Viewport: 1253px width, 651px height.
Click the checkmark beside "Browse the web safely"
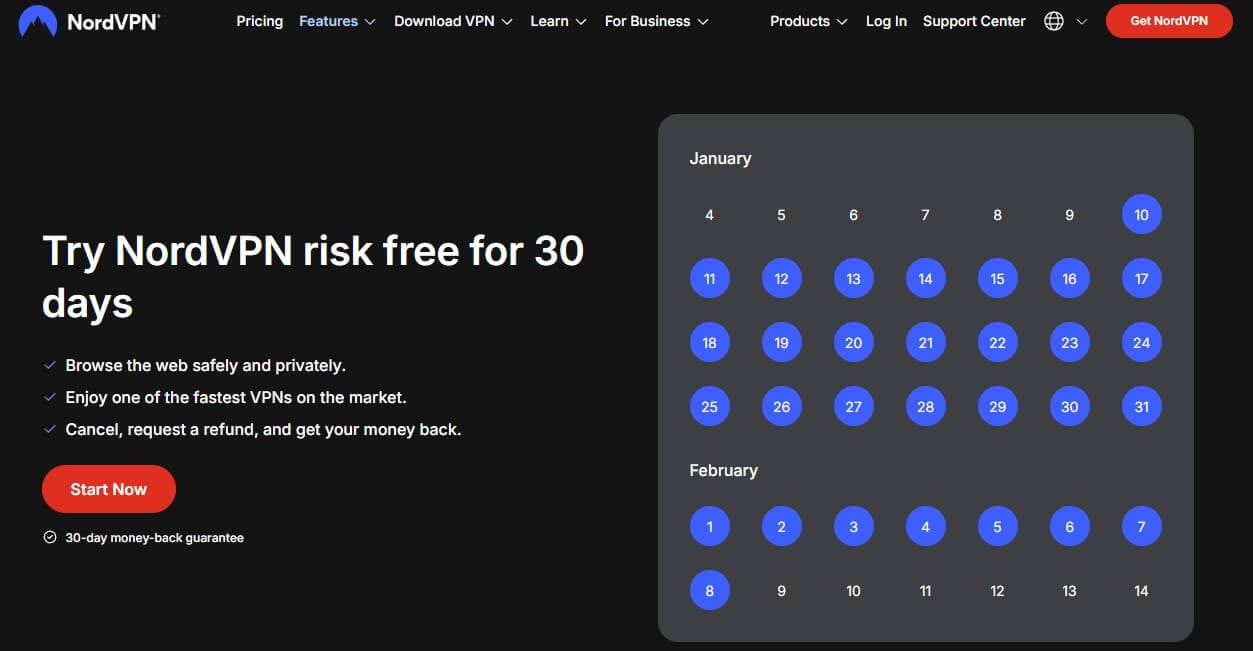(x=49, y=365)
